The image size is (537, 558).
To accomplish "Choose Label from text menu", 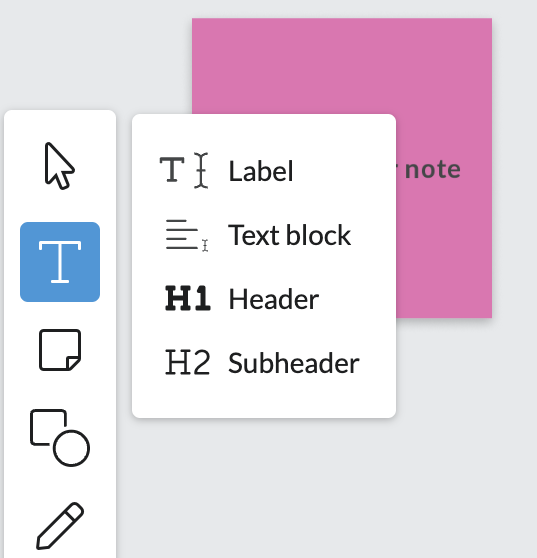I will 261,171.
